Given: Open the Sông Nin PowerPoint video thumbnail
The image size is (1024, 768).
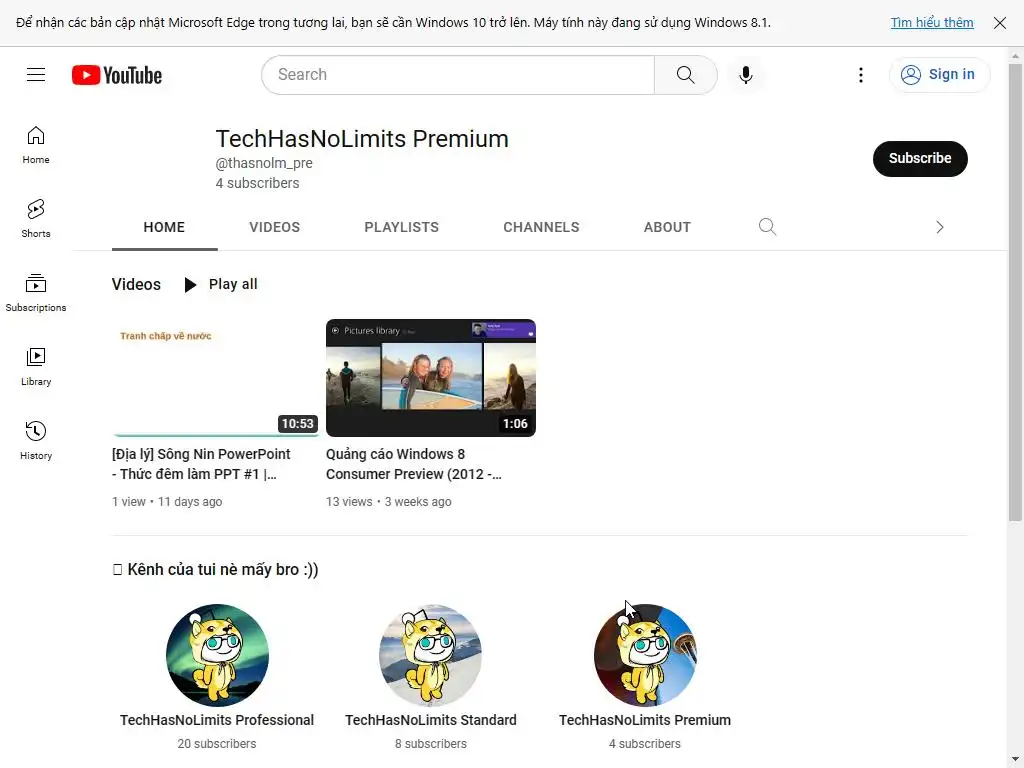Looking at the screenshot, I should 216,377.
